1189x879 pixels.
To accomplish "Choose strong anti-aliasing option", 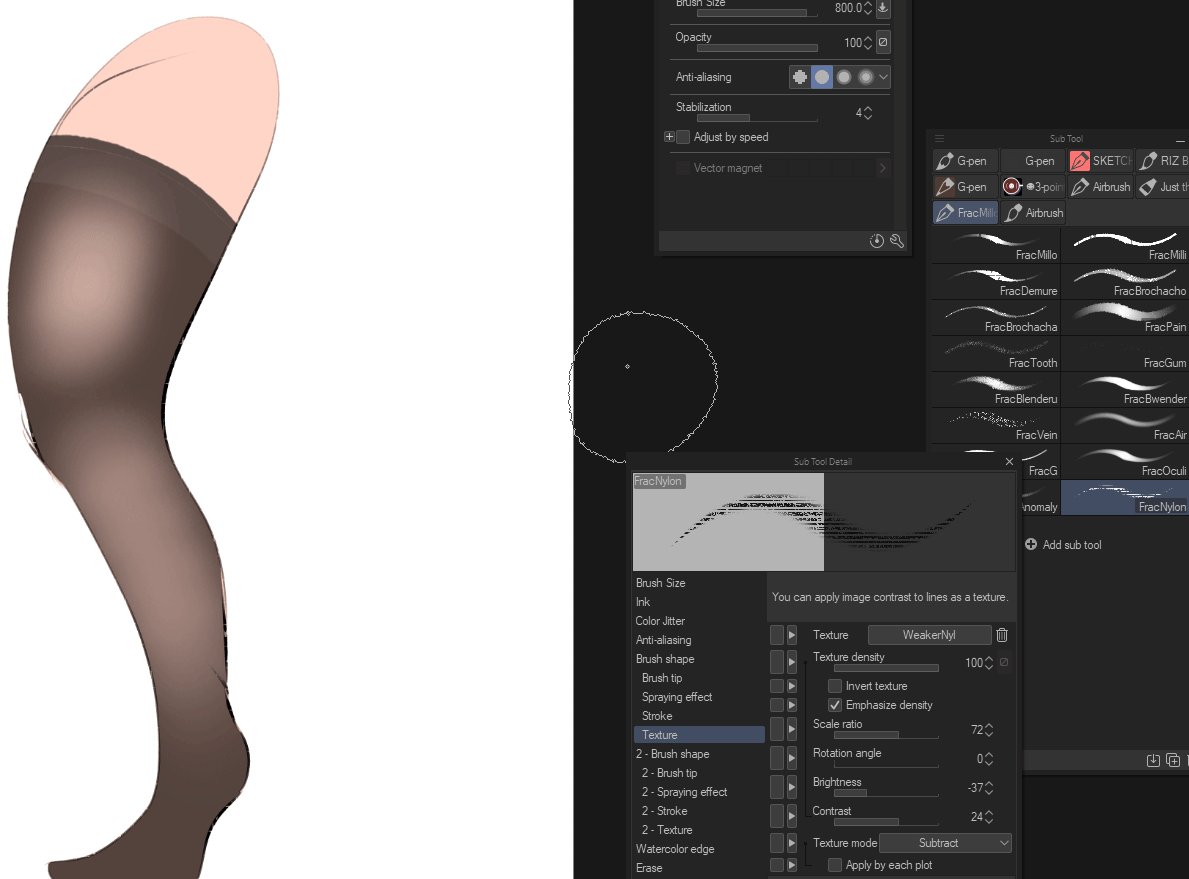I will click(865, 77).
